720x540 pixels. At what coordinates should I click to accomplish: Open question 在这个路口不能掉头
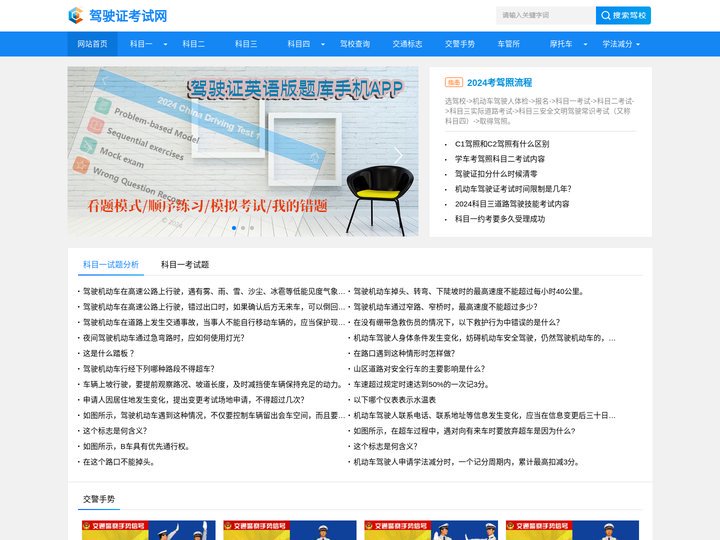click(x=118, y=462)
